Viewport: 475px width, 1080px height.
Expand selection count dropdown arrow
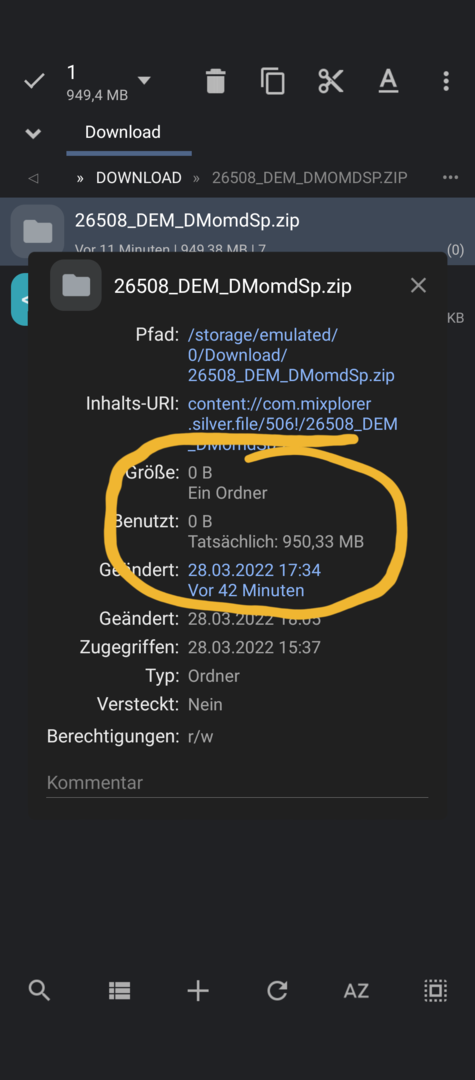144,81
